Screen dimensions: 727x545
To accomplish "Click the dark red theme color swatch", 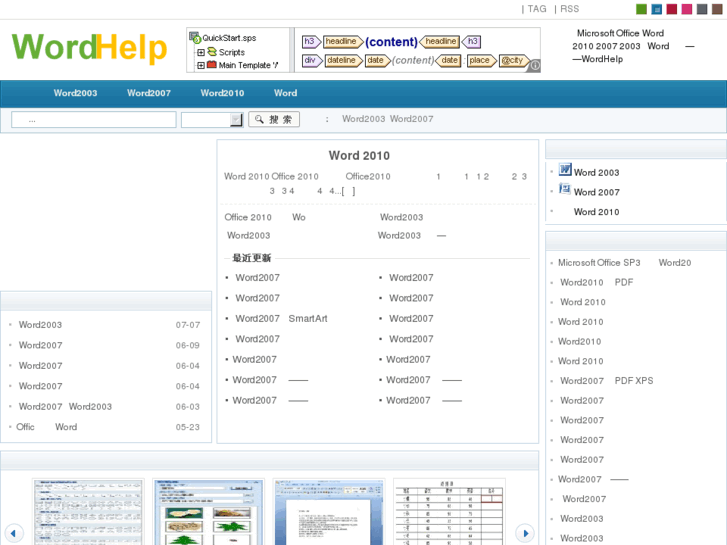I will point(671,9).
